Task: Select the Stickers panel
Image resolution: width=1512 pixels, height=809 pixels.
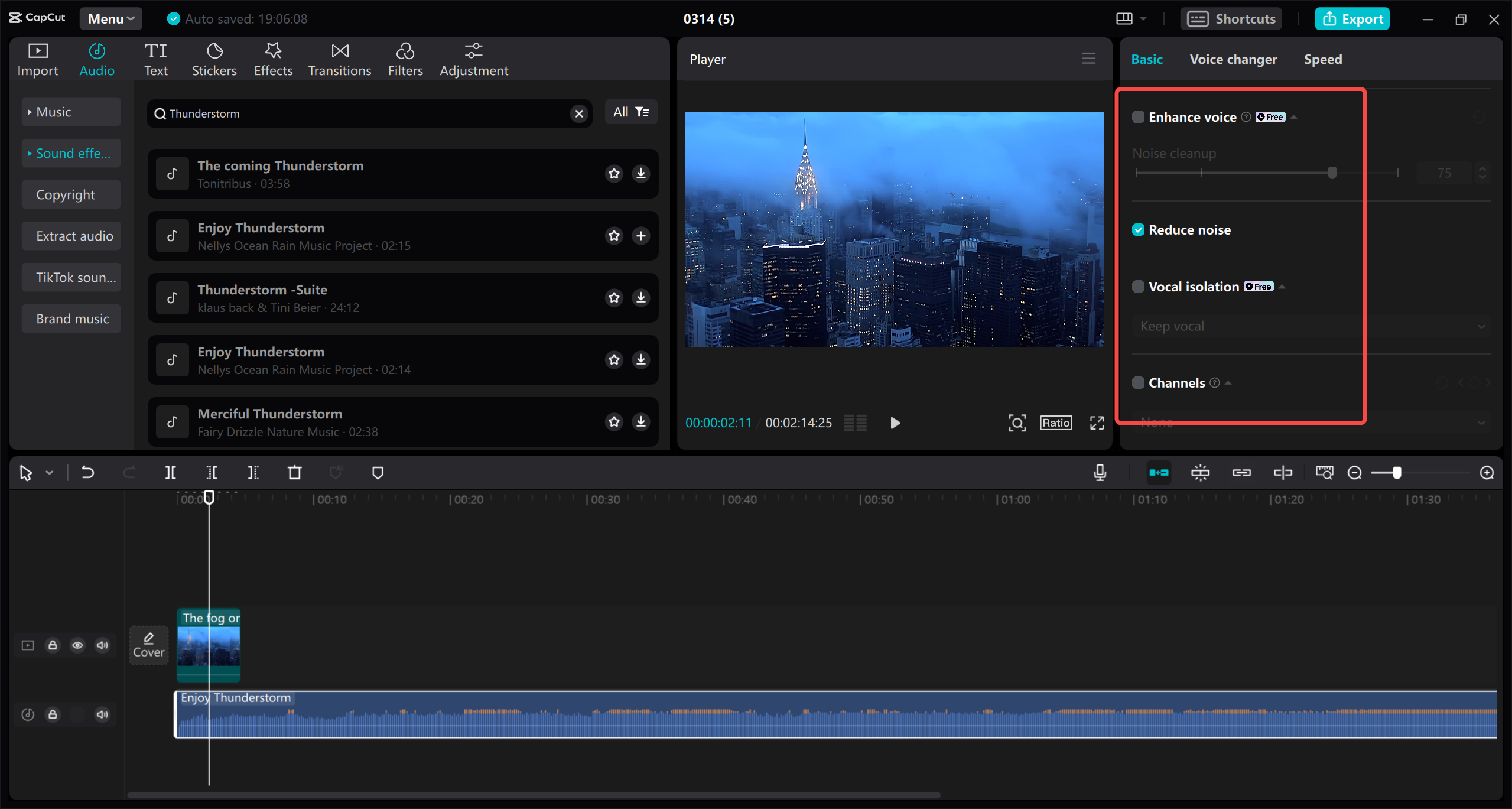Action: (214, 59)
